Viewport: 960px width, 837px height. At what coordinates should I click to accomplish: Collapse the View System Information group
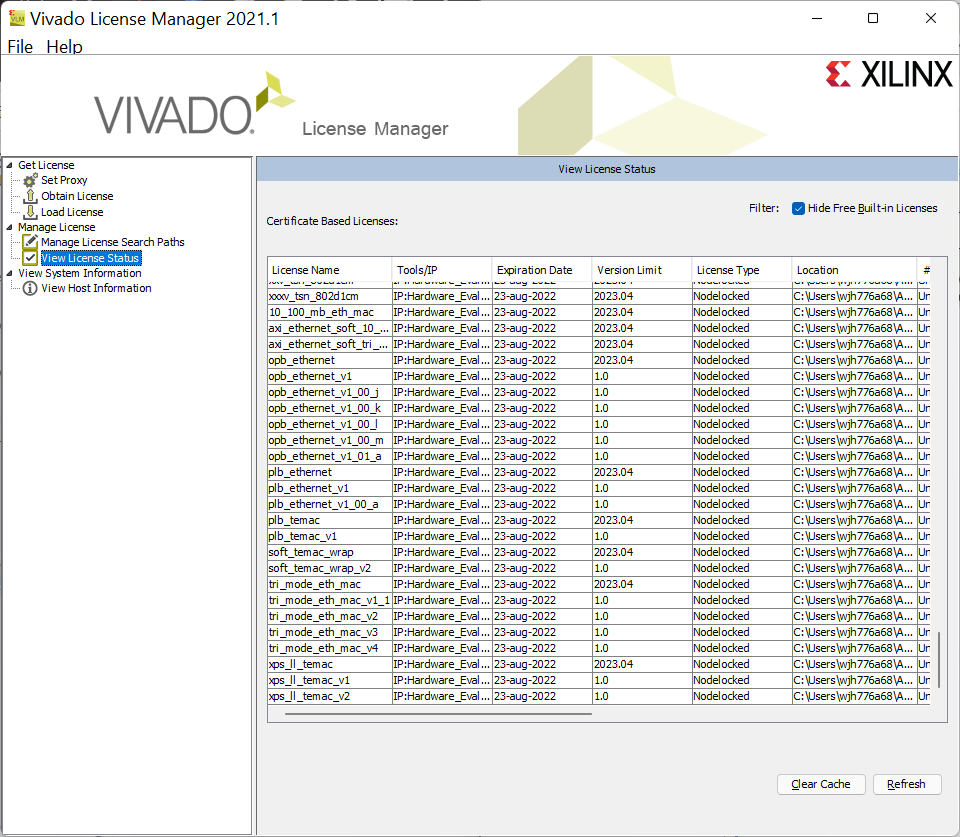[x=9, y=273]
